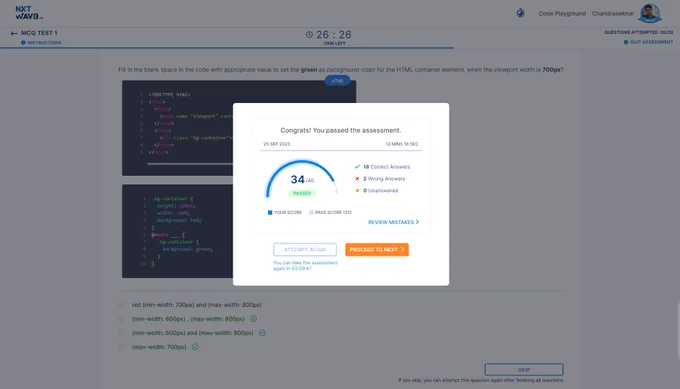This screenshot has width=680, height=389.
Task: Click the info icon beside Quit Assessment
Action: pyautogui.click(x=626, y=42)
